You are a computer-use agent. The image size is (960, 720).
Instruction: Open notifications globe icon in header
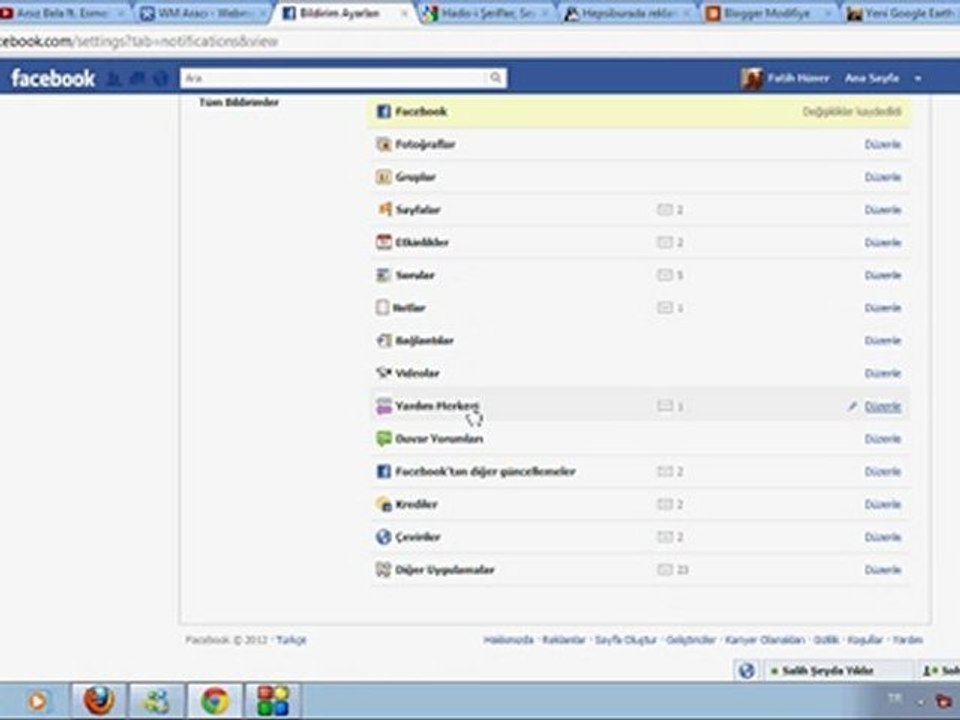point(160,78)
